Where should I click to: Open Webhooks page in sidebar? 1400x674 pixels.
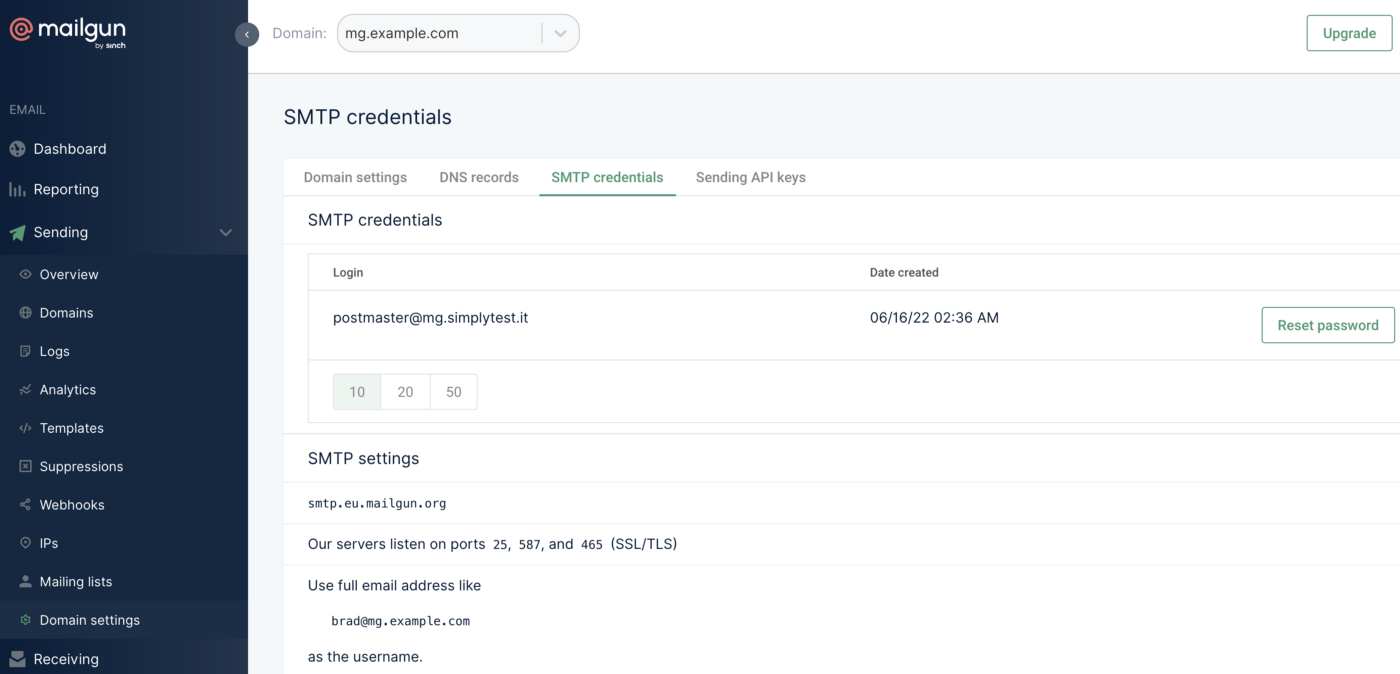coord(72,505)
